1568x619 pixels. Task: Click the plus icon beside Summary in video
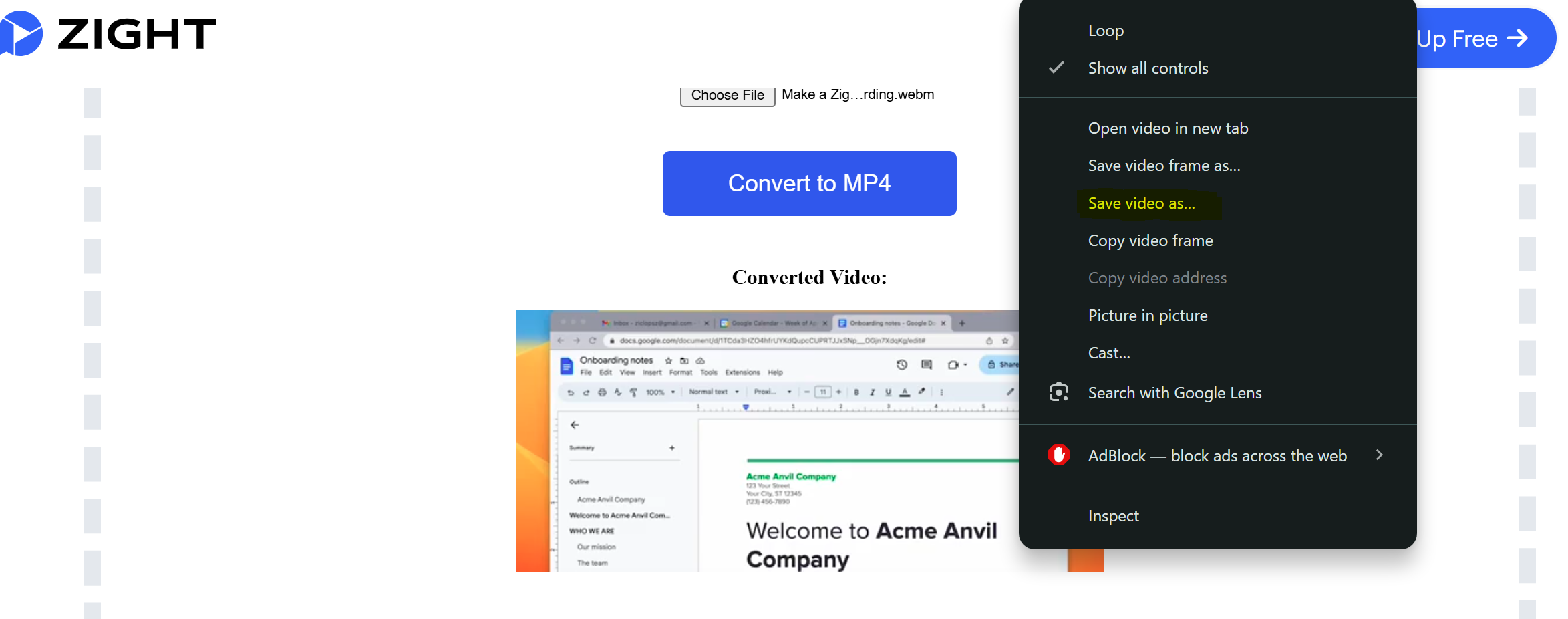point(672,448)
